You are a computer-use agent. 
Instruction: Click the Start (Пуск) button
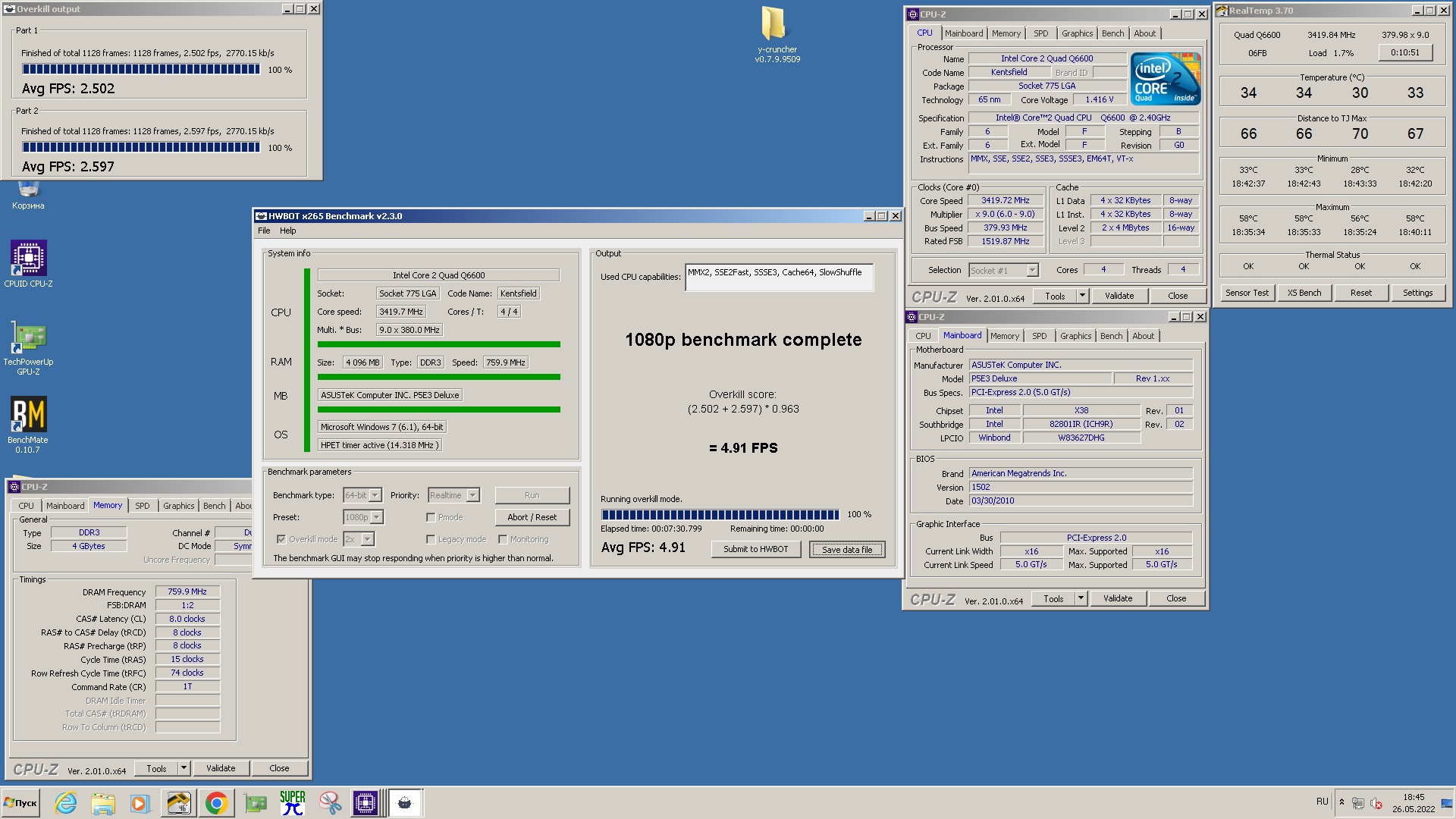[20, 802]
